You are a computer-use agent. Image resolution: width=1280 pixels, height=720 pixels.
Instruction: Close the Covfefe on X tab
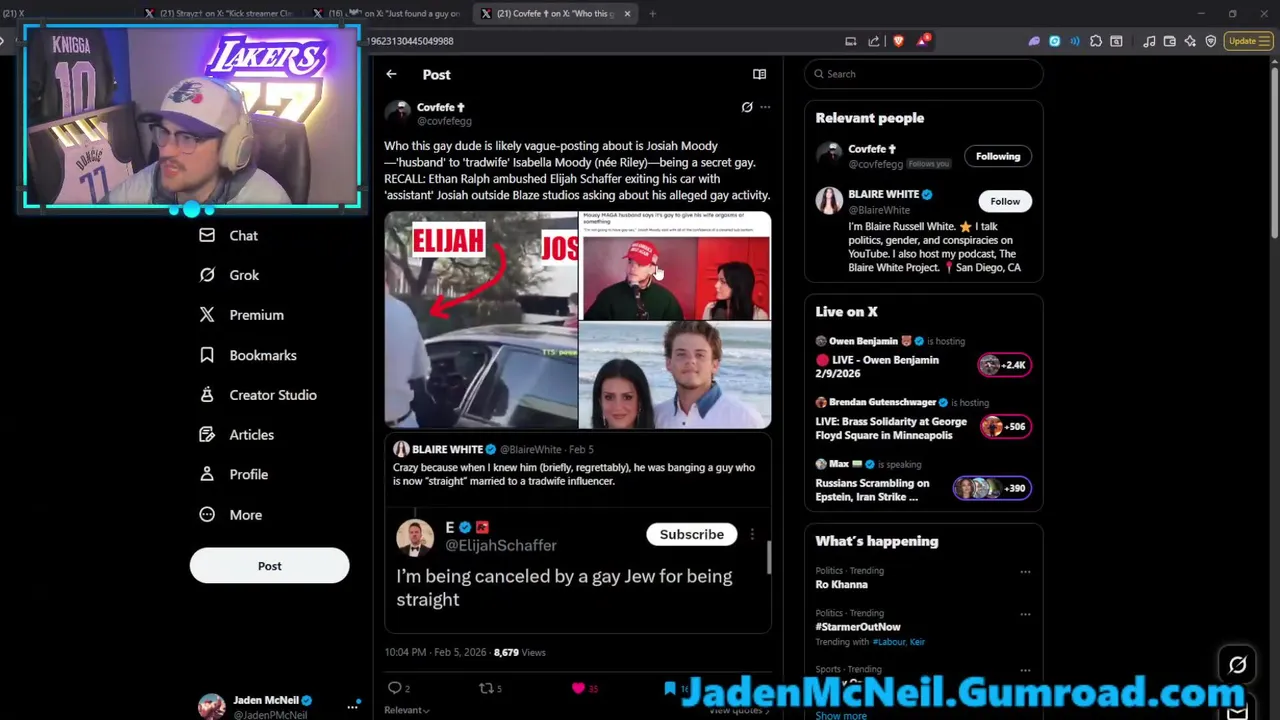click(627, 13)
